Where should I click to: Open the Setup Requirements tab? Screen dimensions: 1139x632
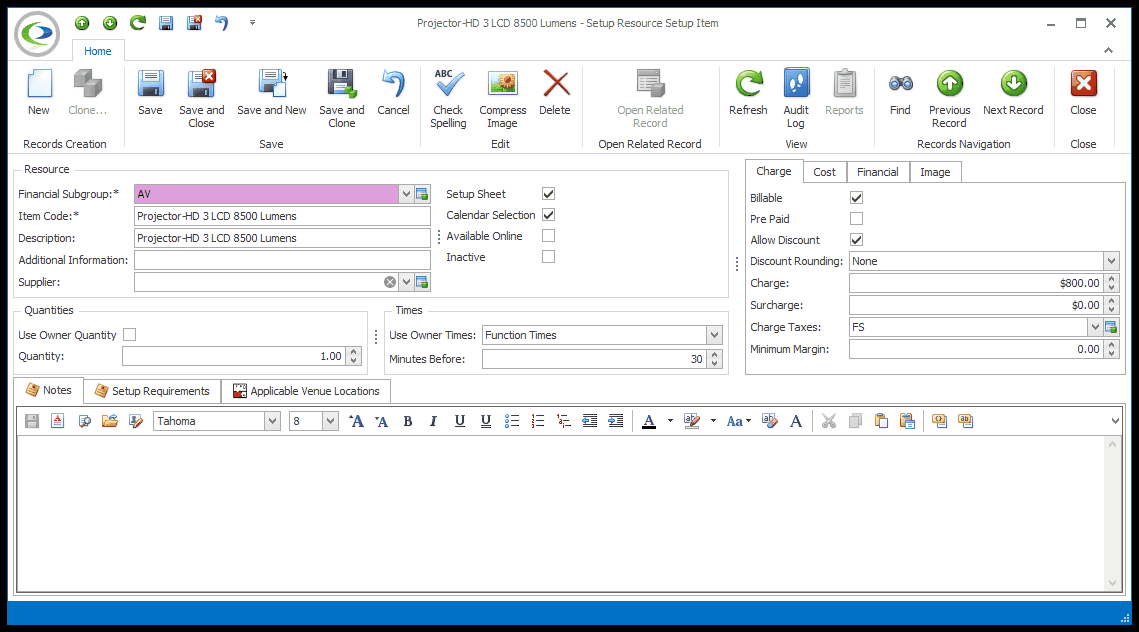(153, 391)
